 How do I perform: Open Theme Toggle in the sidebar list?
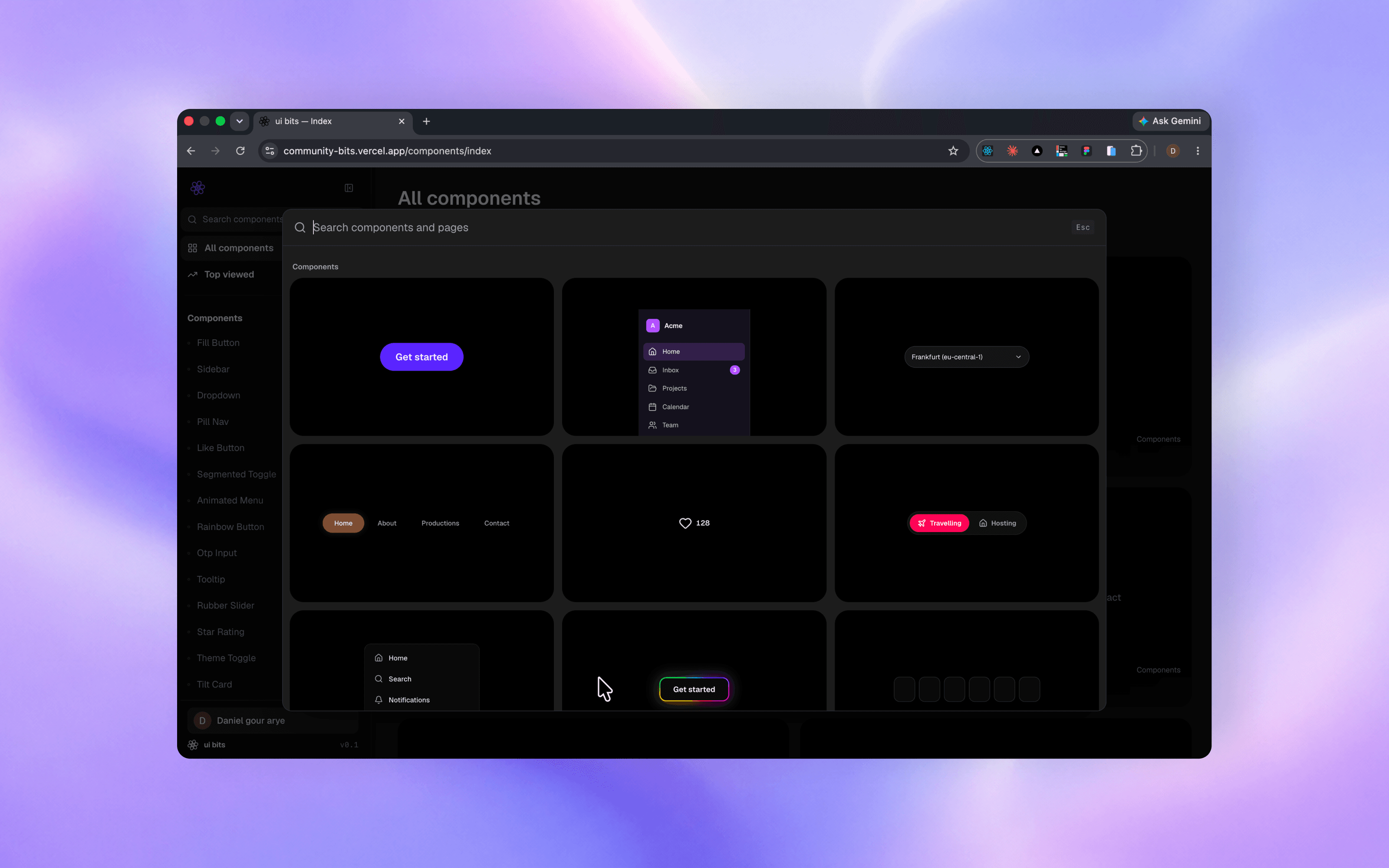226,658
